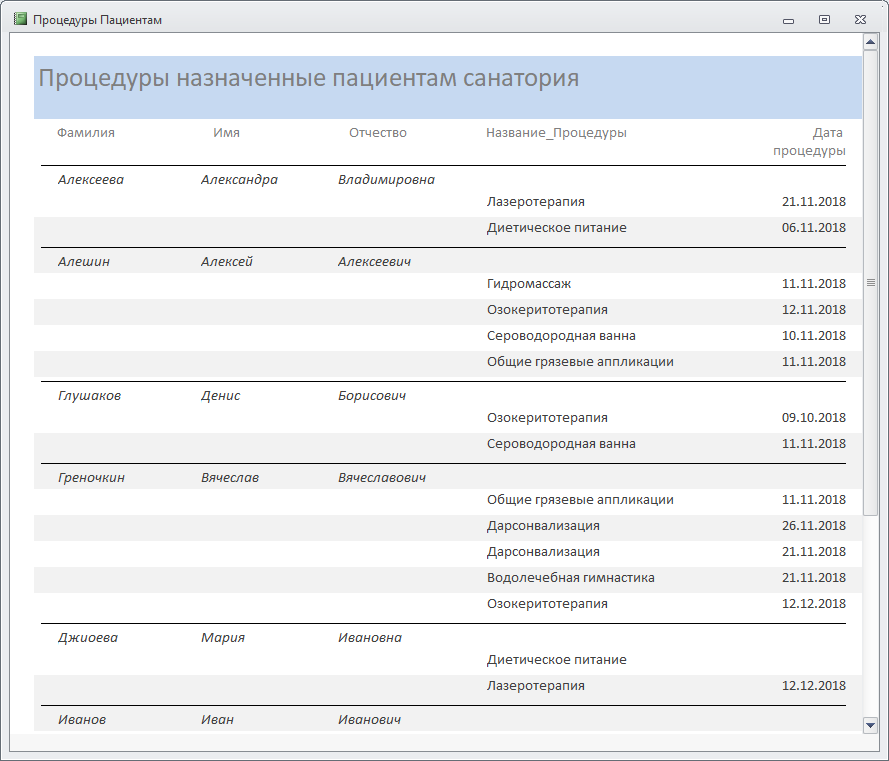Select patronymic Борисович
889x761 pixels.
[x=372, y=396]
